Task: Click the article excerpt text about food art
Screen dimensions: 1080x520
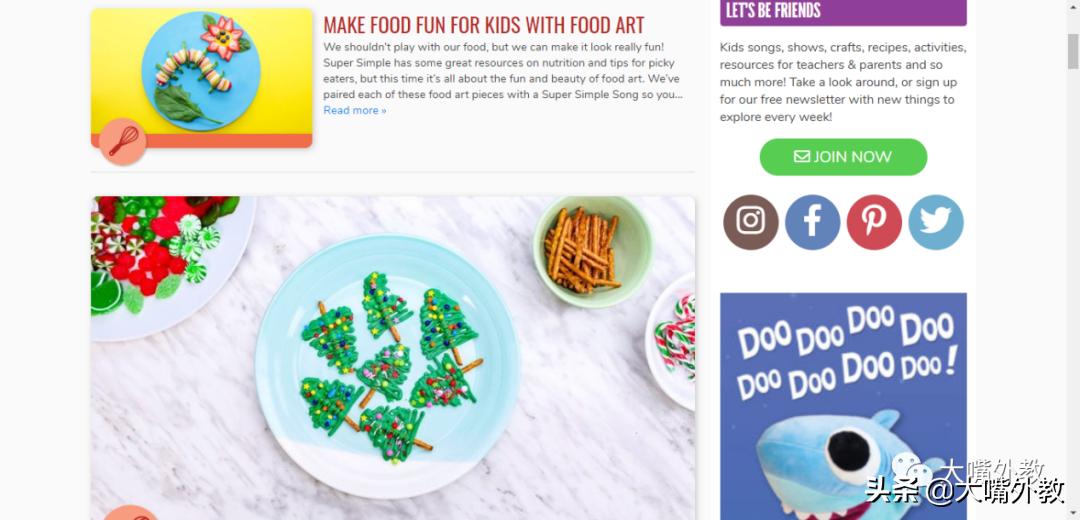Action: (503, 70)
